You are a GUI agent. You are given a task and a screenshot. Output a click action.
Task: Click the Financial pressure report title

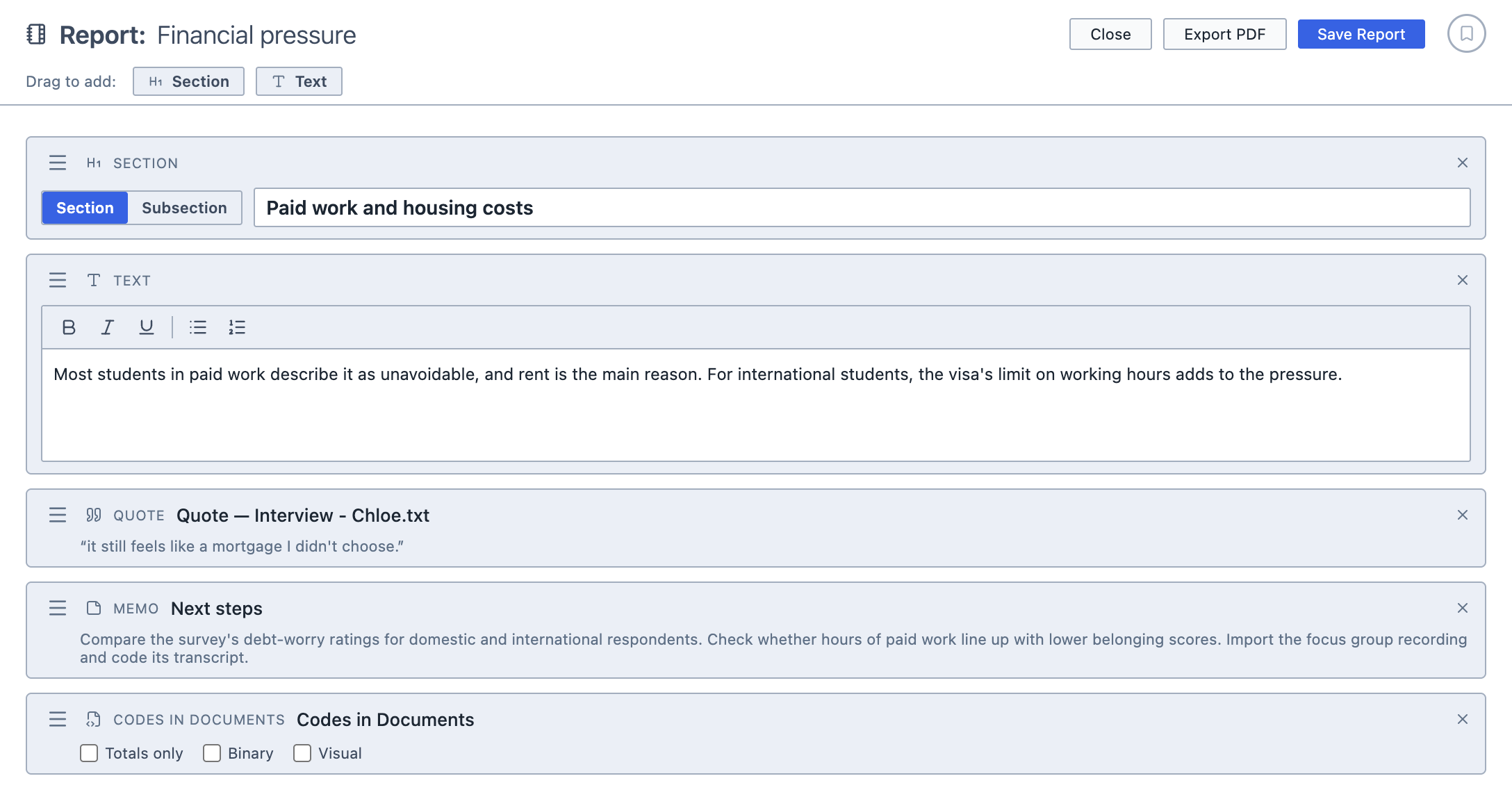(x=256, y=35)
